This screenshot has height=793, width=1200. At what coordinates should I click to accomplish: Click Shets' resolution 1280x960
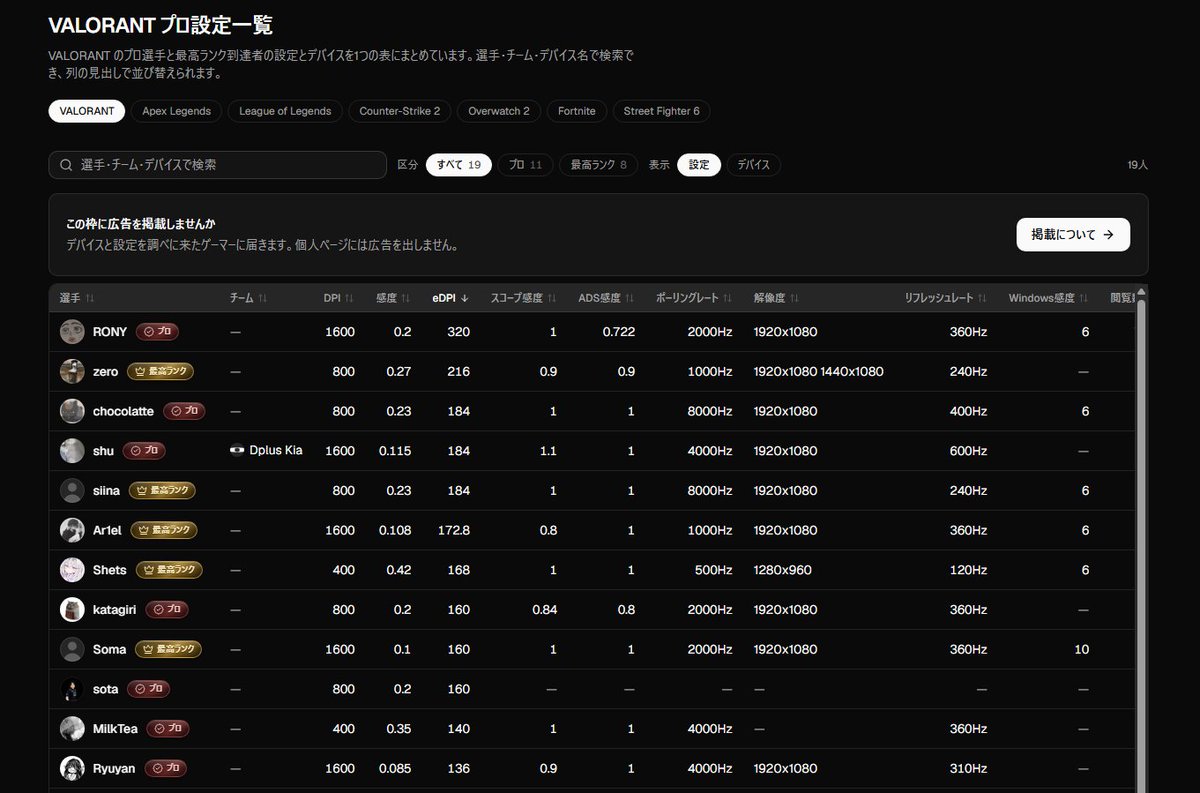coord(783,570)
